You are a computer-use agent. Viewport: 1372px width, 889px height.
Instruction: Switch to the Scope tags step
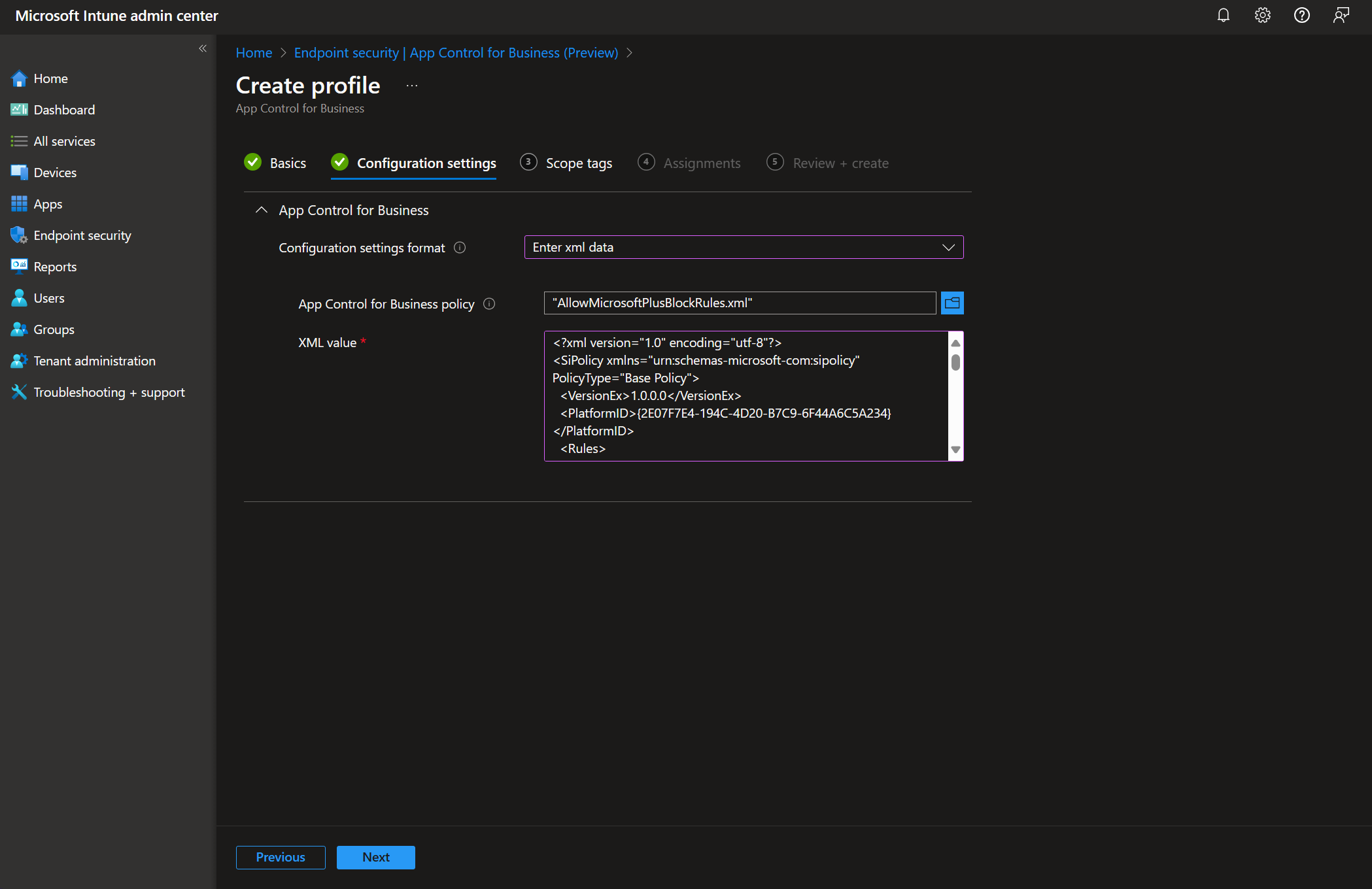pos(579,163)
